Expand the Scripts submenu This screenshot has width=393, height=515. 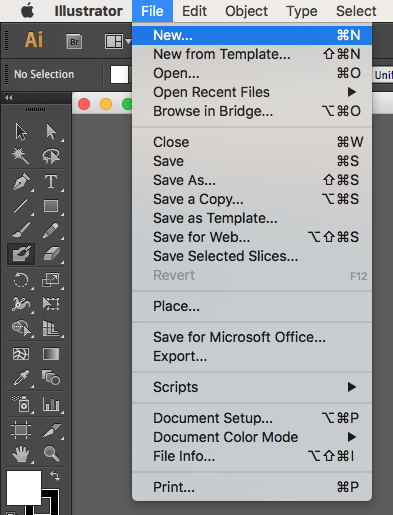[x=252, y=387]
